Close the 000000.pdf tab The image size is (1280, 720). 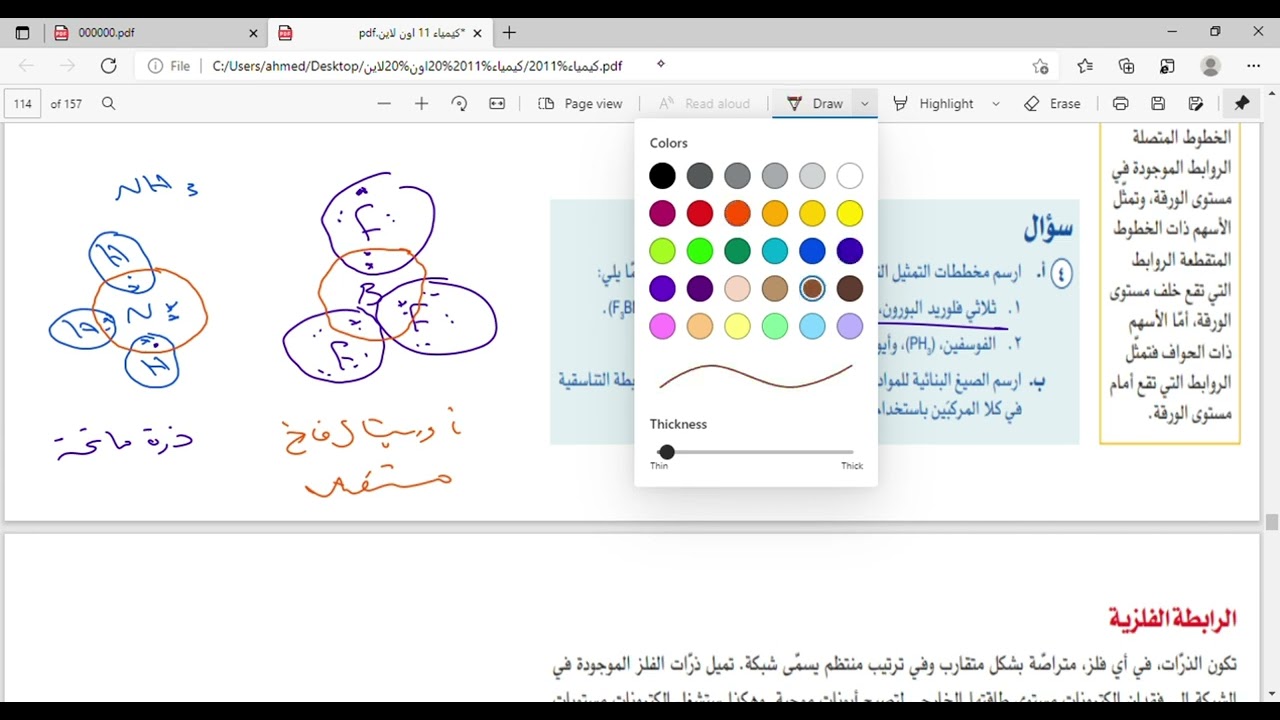253,33
